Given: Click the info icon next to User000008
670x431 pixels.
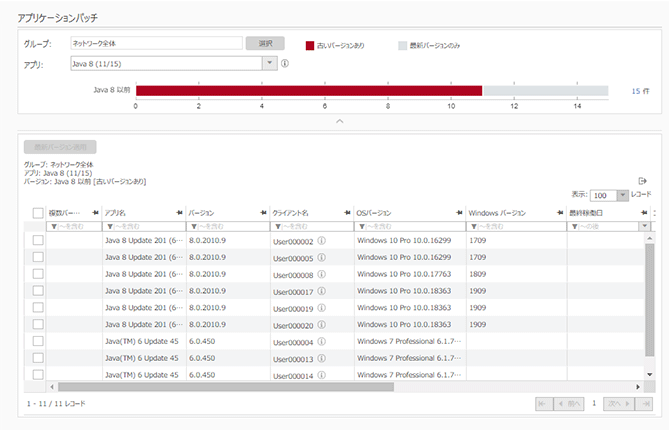Looking at the screenshot, I should [322, 274].
